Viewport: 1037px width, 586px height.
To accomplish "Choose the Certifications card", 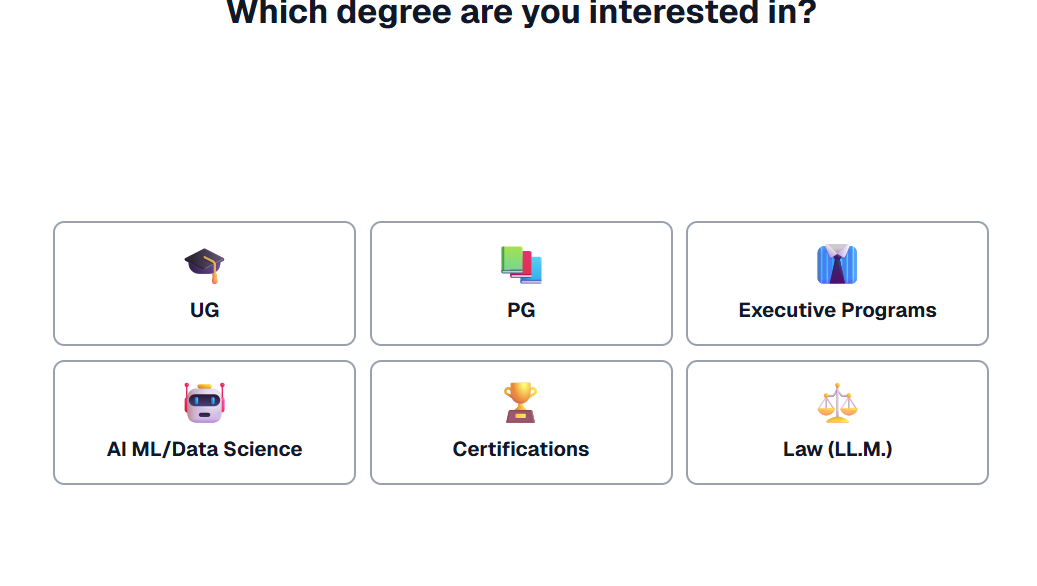I will pyautogui.click(x=521, y=423).
